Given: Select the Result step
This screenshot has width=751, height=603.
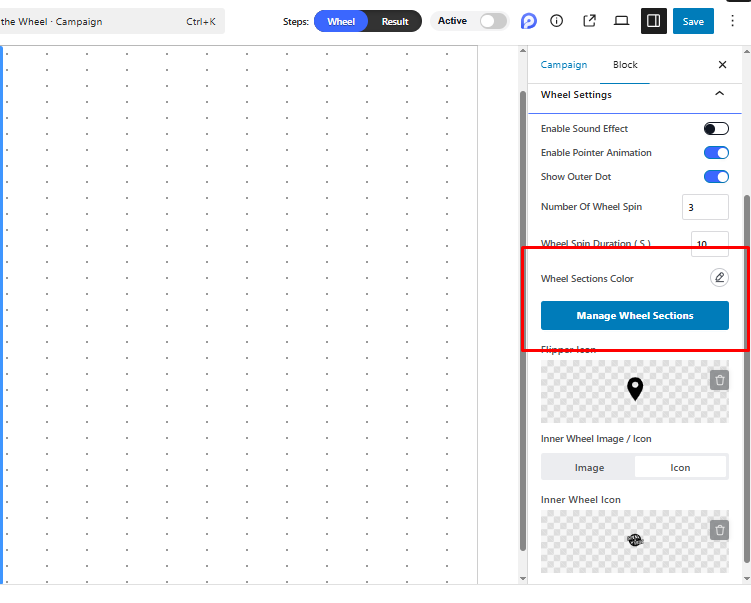Looking at the screenshot, I should (x=395, y=22).
